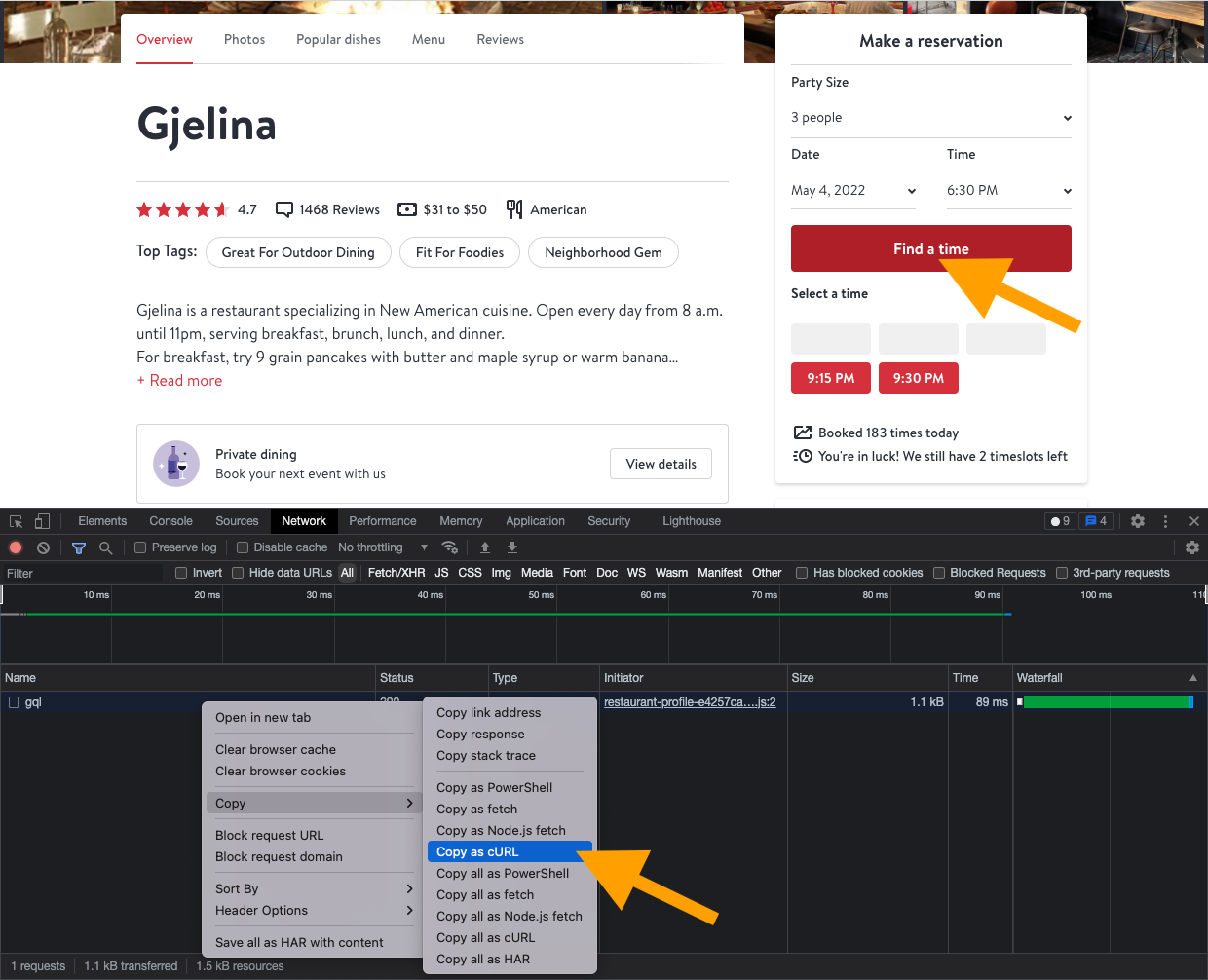Click the private dining wine icon
Image resolution: width=1208 pixels, height=980 pixels.
click(x=176, y=464)
